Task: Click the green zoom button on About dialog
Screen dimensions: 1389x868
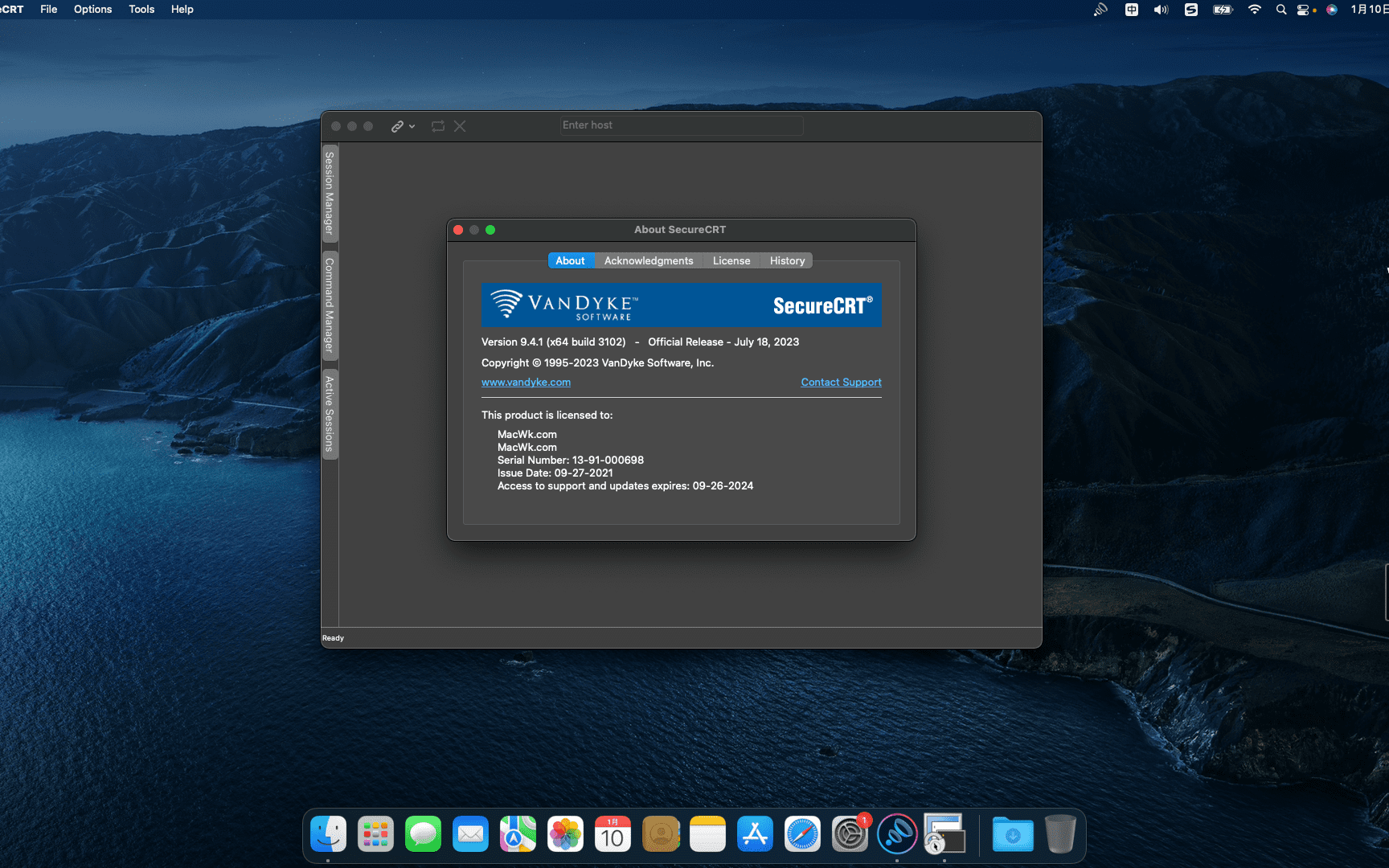Action: (490, 230)
